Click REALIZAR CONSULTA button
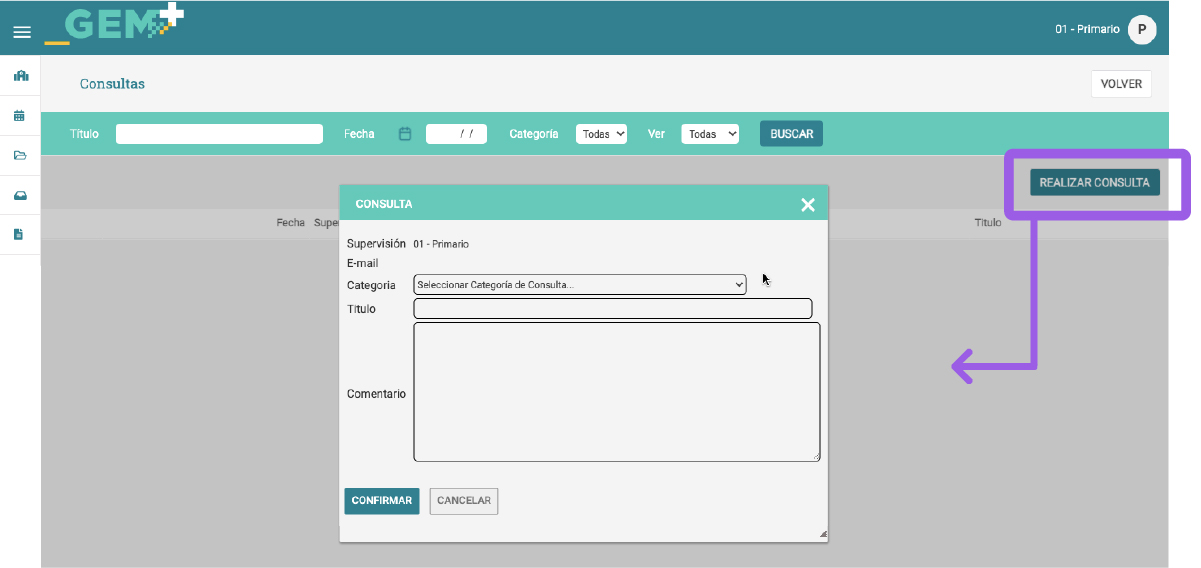This screenshot has height=568, width=1201. [1095, 183]
